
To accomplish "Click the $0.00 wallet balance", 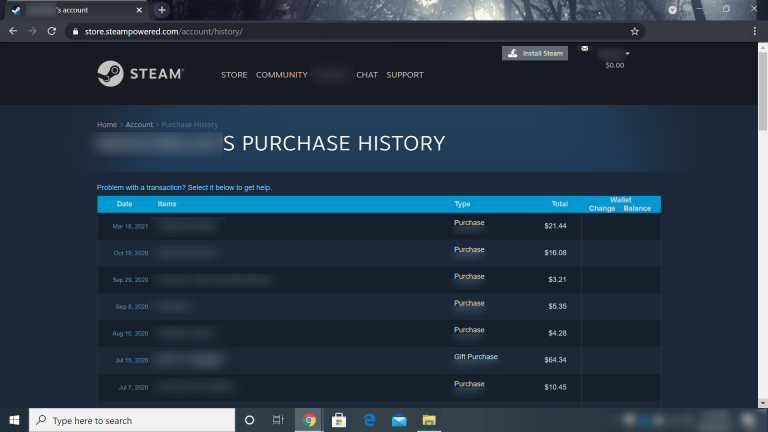I will coord(614,65).
